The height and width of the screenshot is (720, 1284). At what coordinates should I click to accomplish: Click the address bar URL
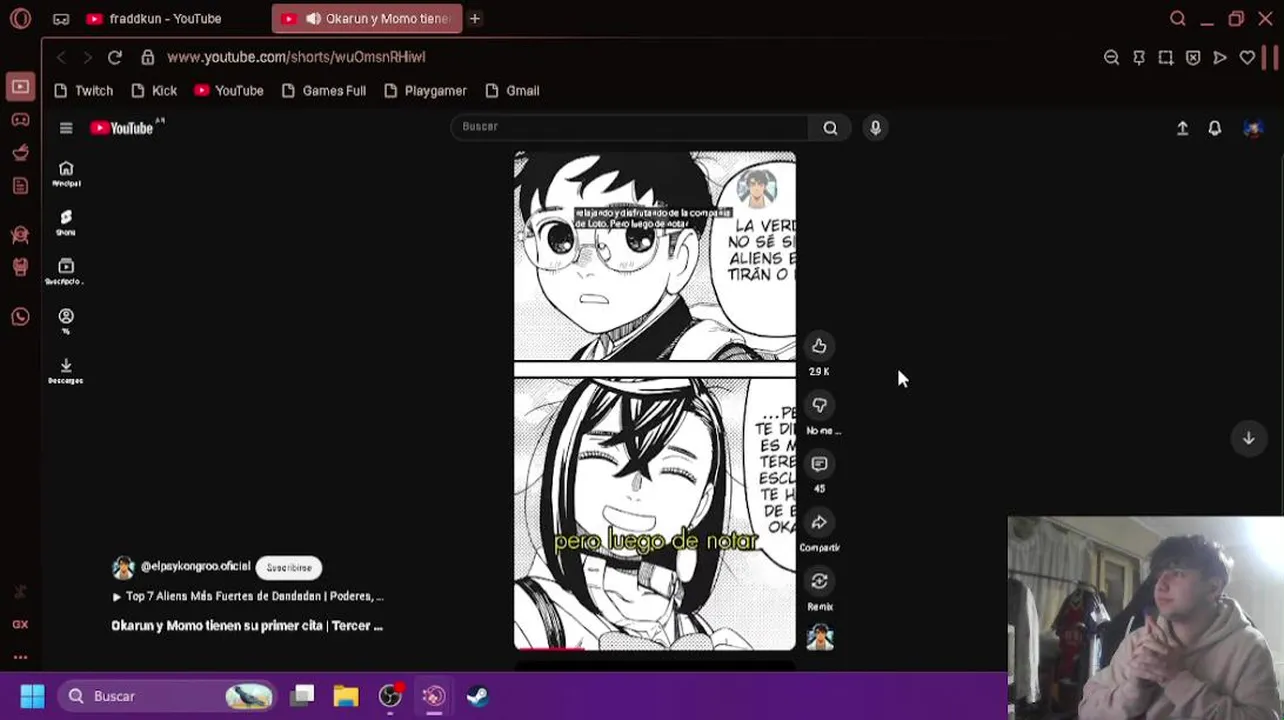point(296,58)
